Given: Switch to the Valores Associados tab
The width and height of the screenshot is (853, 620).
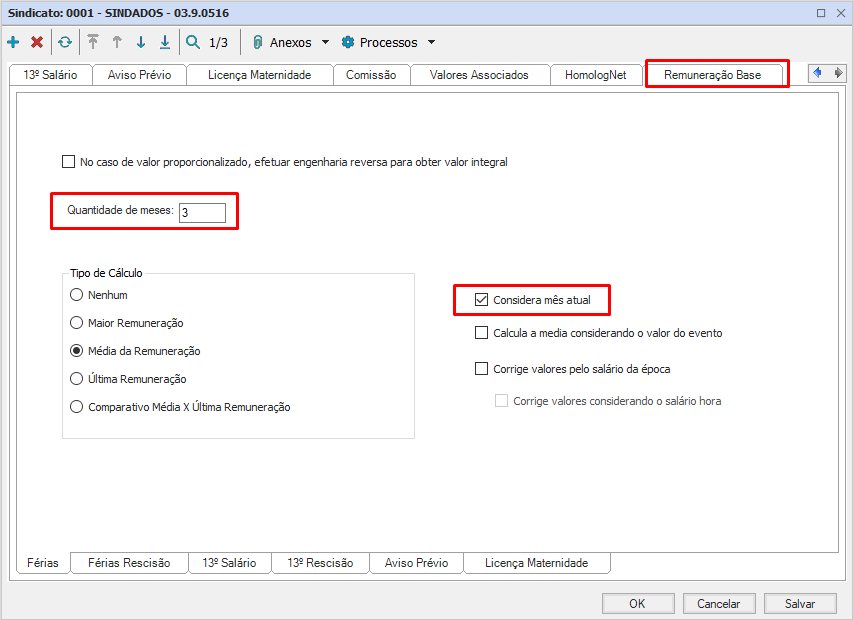Looking at the screenshot, I should point(479,75).
